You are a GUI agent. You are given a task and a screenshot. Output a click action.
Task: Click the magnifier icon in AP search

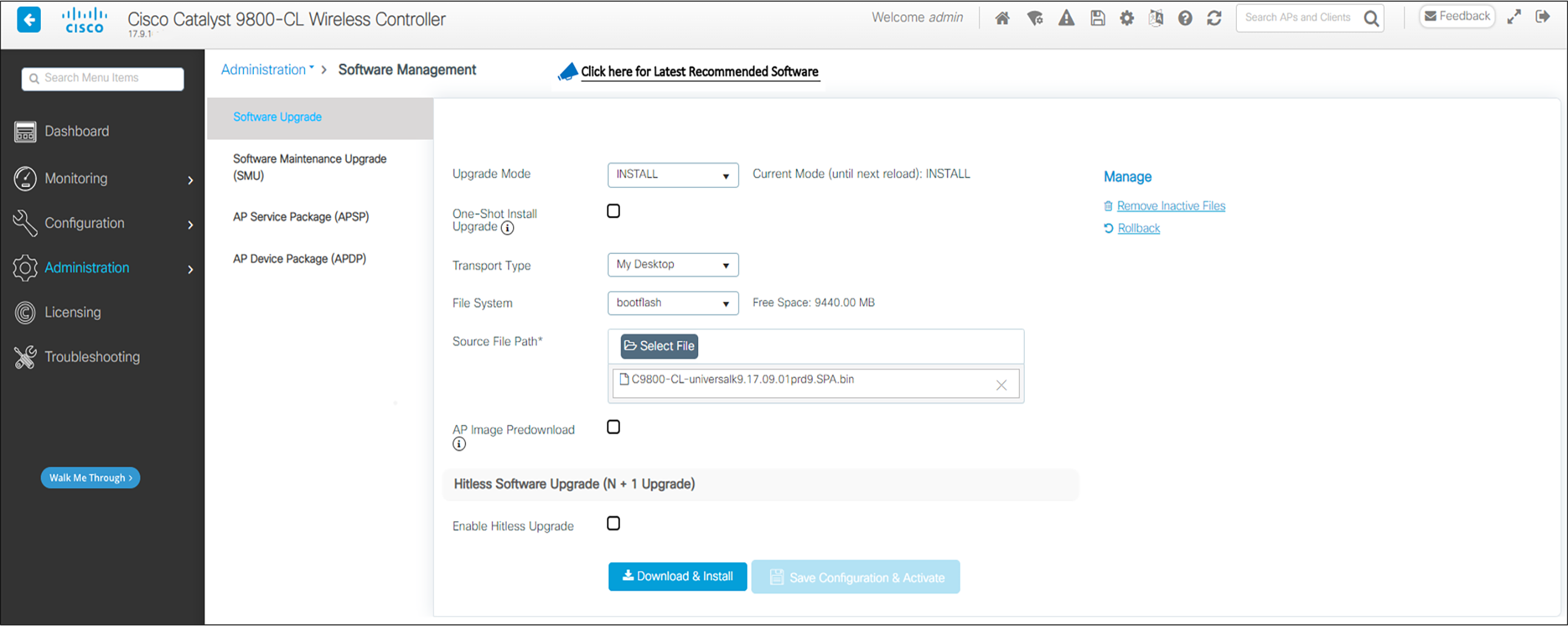pos(1370,18)
